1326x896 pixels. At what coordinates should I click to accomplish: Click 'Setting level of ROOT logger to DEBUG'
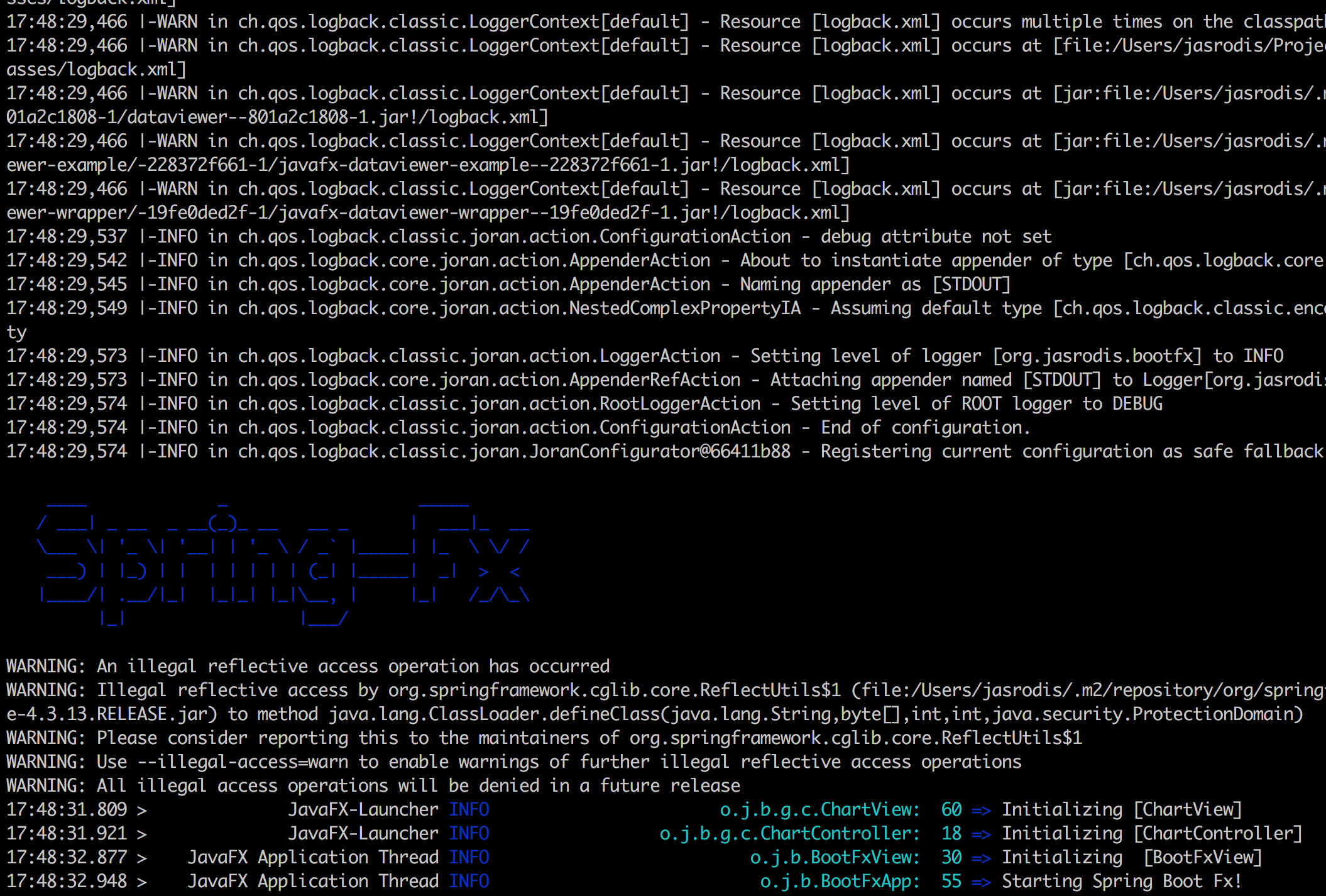977,403
